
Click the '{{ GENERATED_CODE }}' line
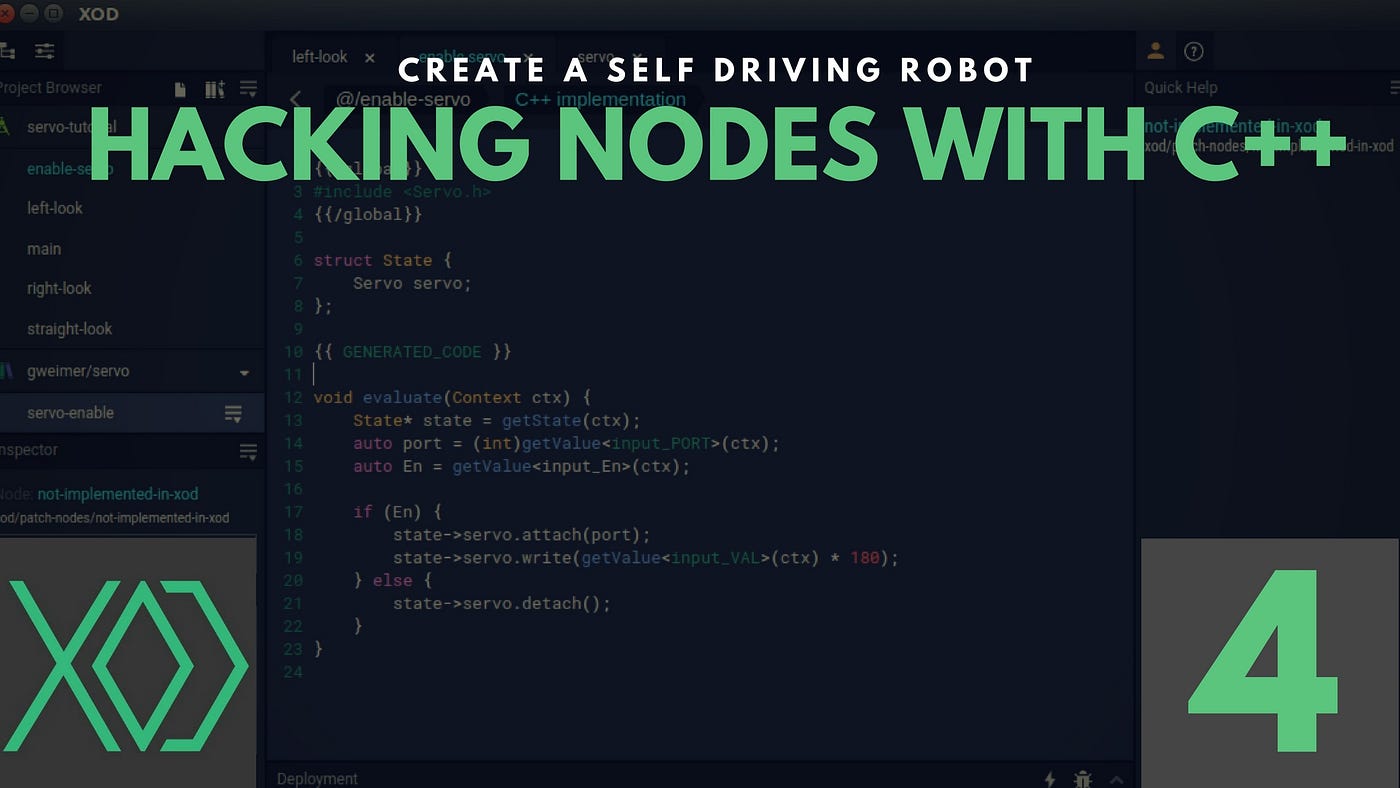412,352
